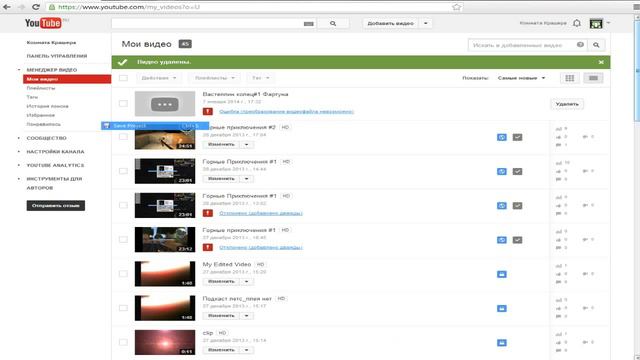Click the video count badge beside Мои видео

(x=185, y=44)
